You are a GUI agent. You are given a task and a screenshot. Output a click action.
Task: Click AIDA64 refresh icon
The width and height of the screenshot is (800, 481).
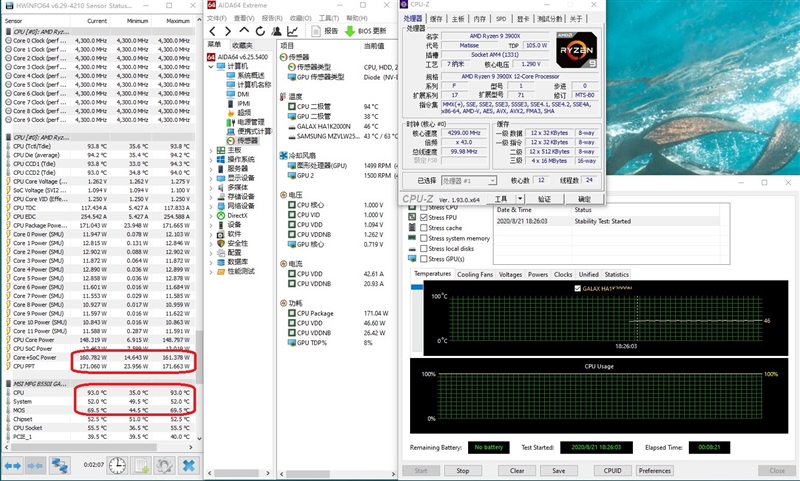(x=260, y=31)
